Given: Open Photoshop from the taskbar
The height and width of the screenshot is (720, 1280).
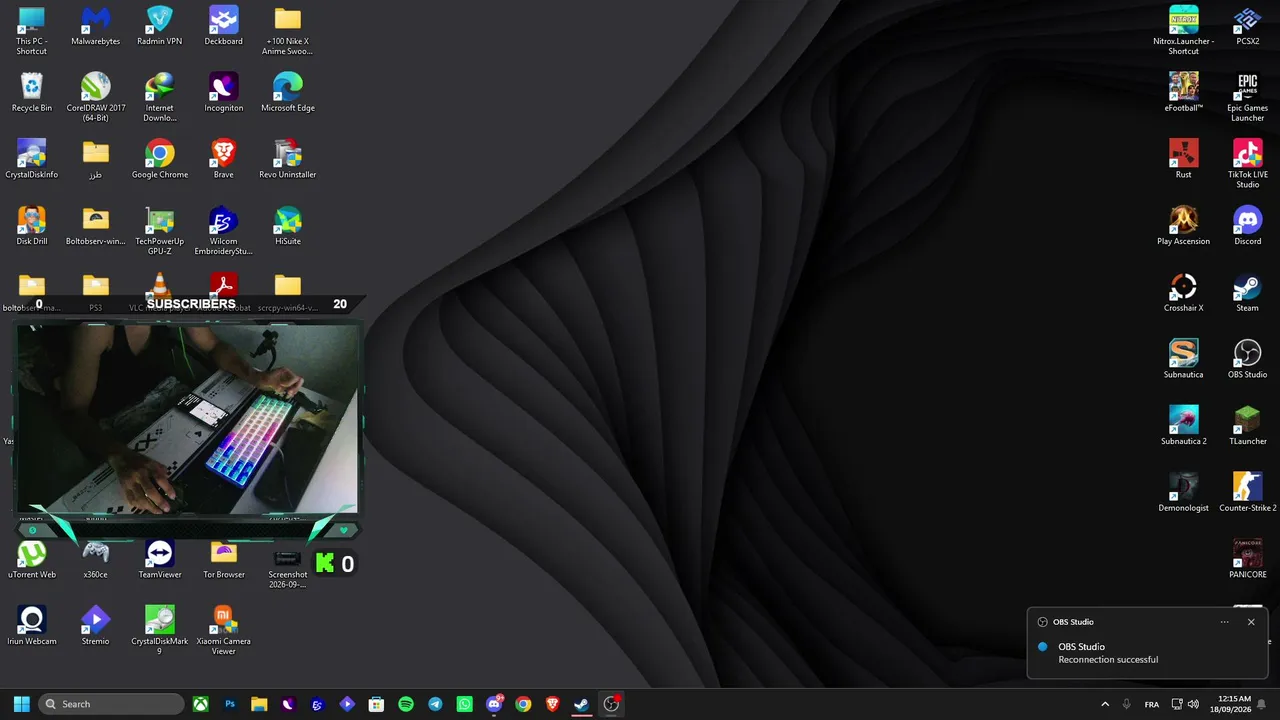Looking at the screenshot, I should point(230,704).
